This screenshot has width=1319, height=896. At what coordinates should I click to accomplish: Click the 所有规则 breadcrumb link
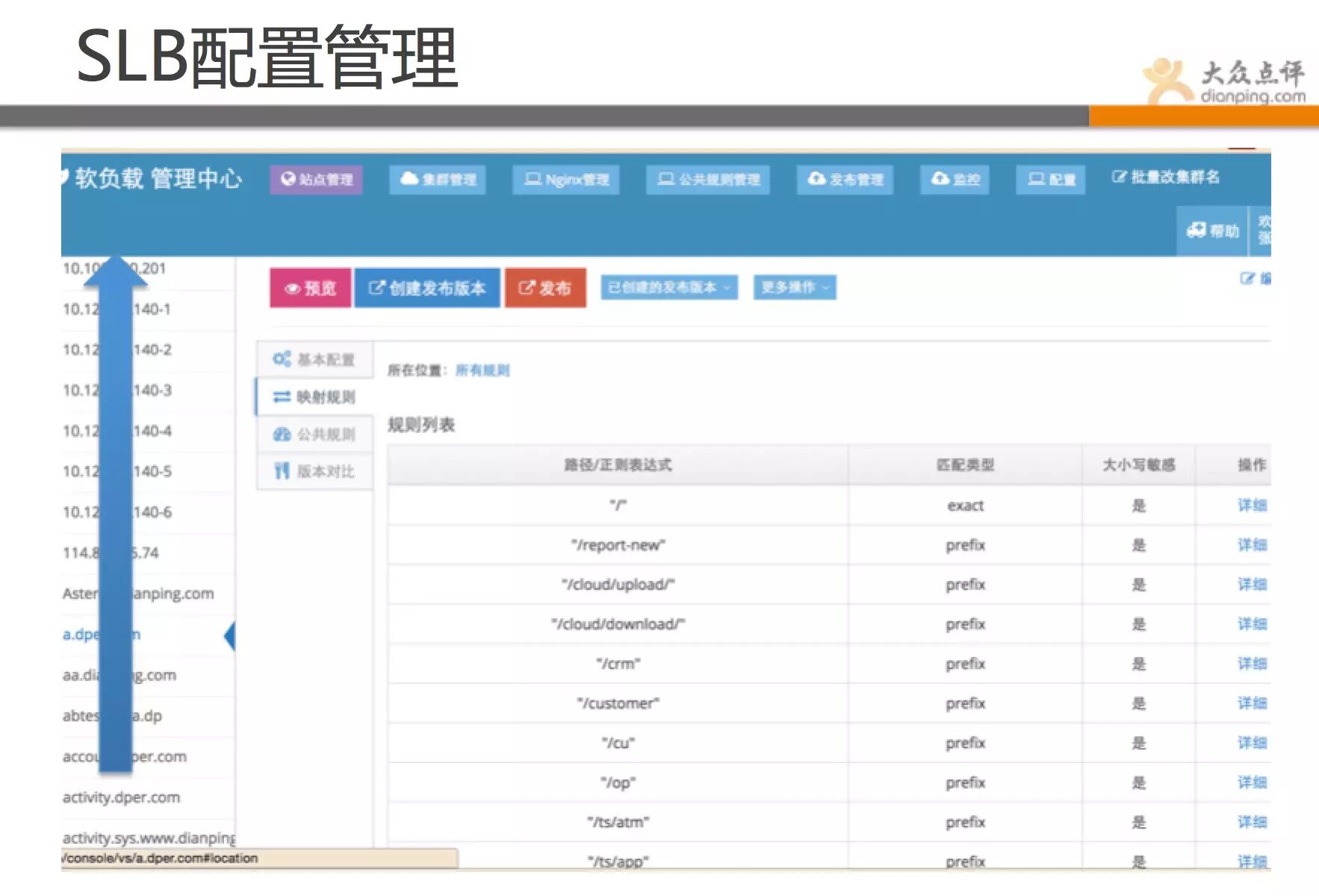pyautogui.click(x=482, y=370)
